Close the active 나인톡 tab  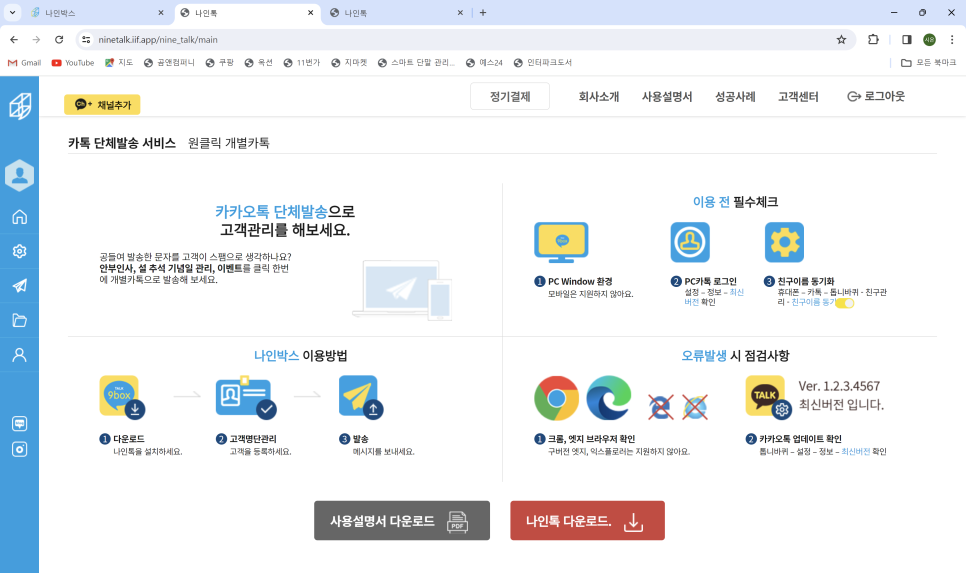coord(310,13)
